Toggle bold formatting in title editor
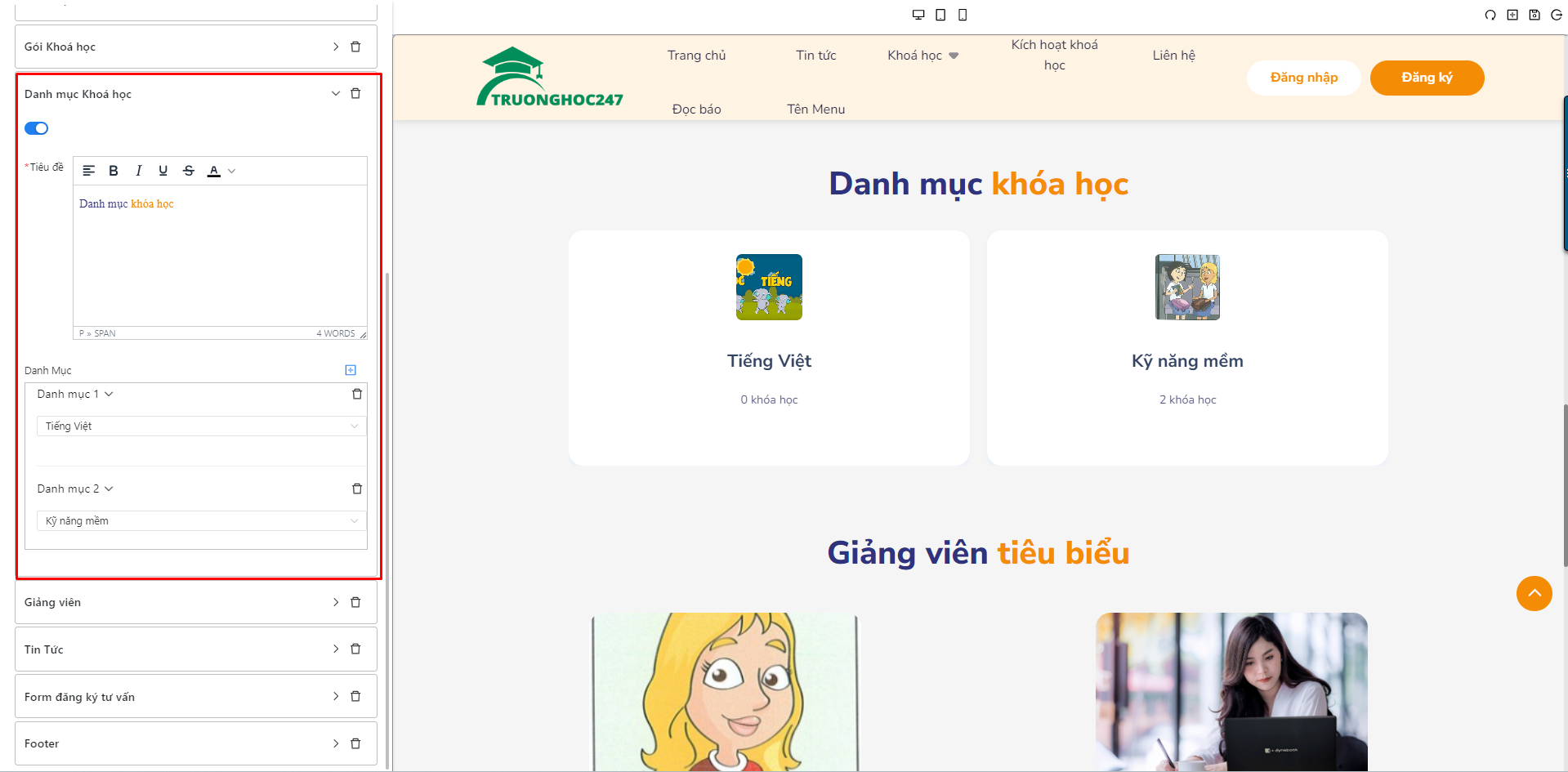 pyautogui.click(x=114, y=171)
